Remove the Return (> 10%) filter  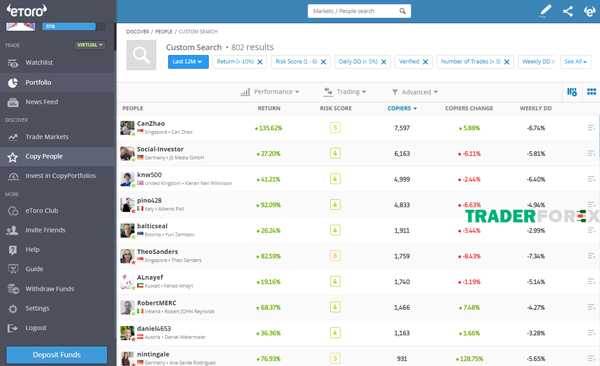tap(260, 62)
